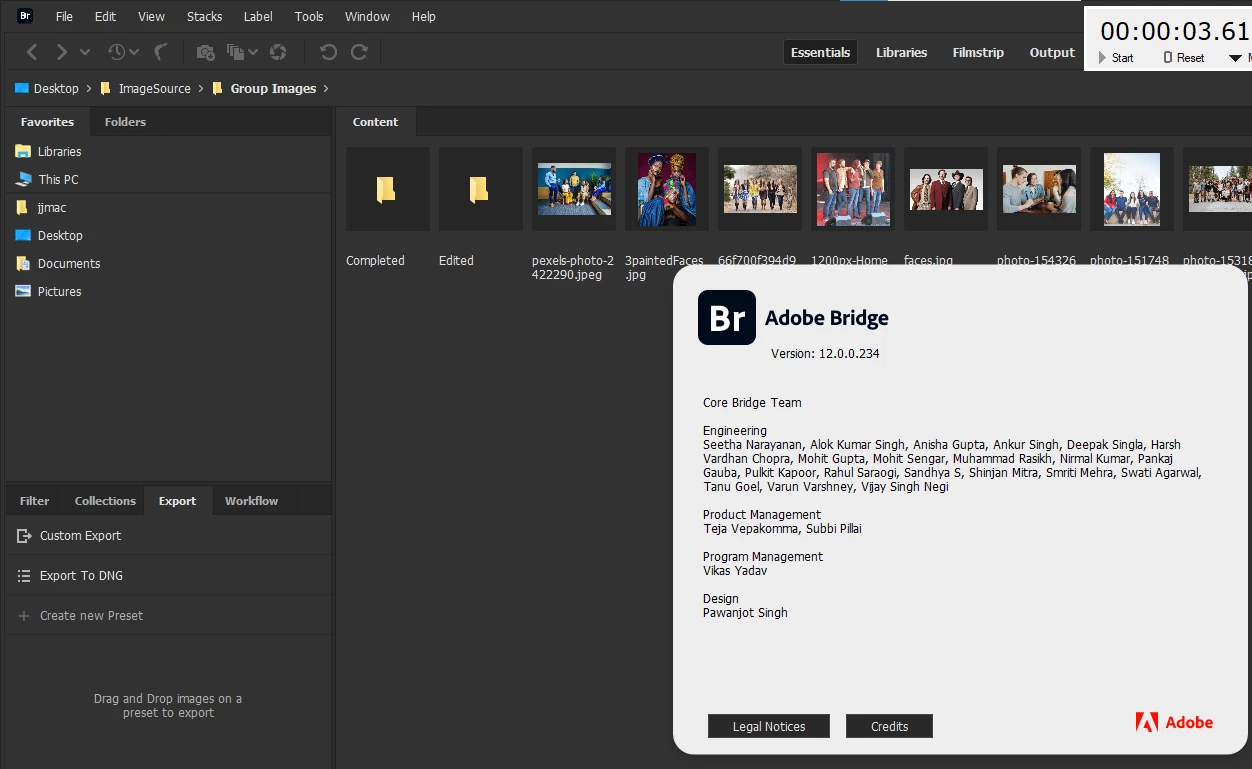Select the Favorites panel tab
The height and width of the screenshot is (769, 1252).
coord(47,122)
